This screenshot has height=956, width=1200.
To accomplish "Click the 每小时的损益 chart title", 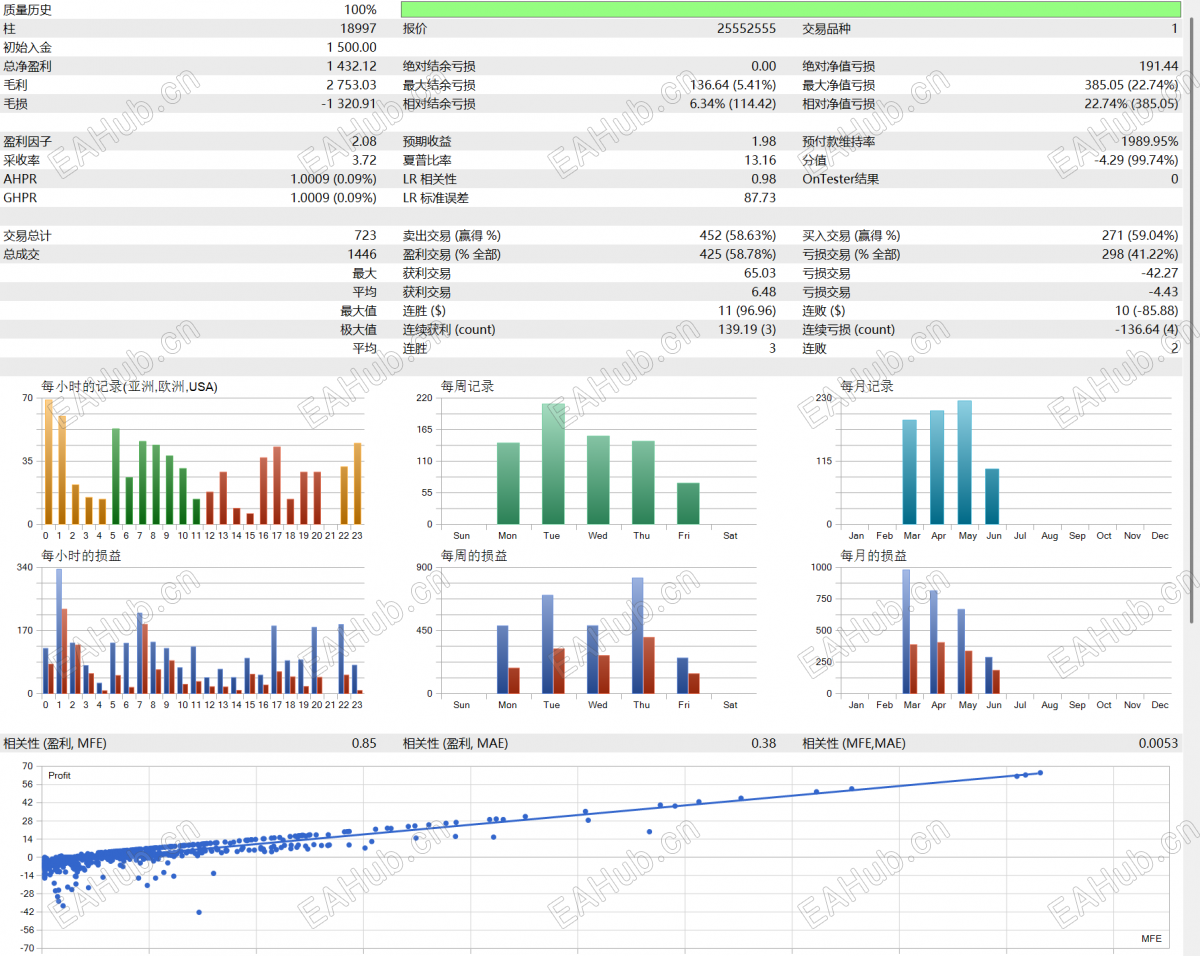I will tap(81, 556).
